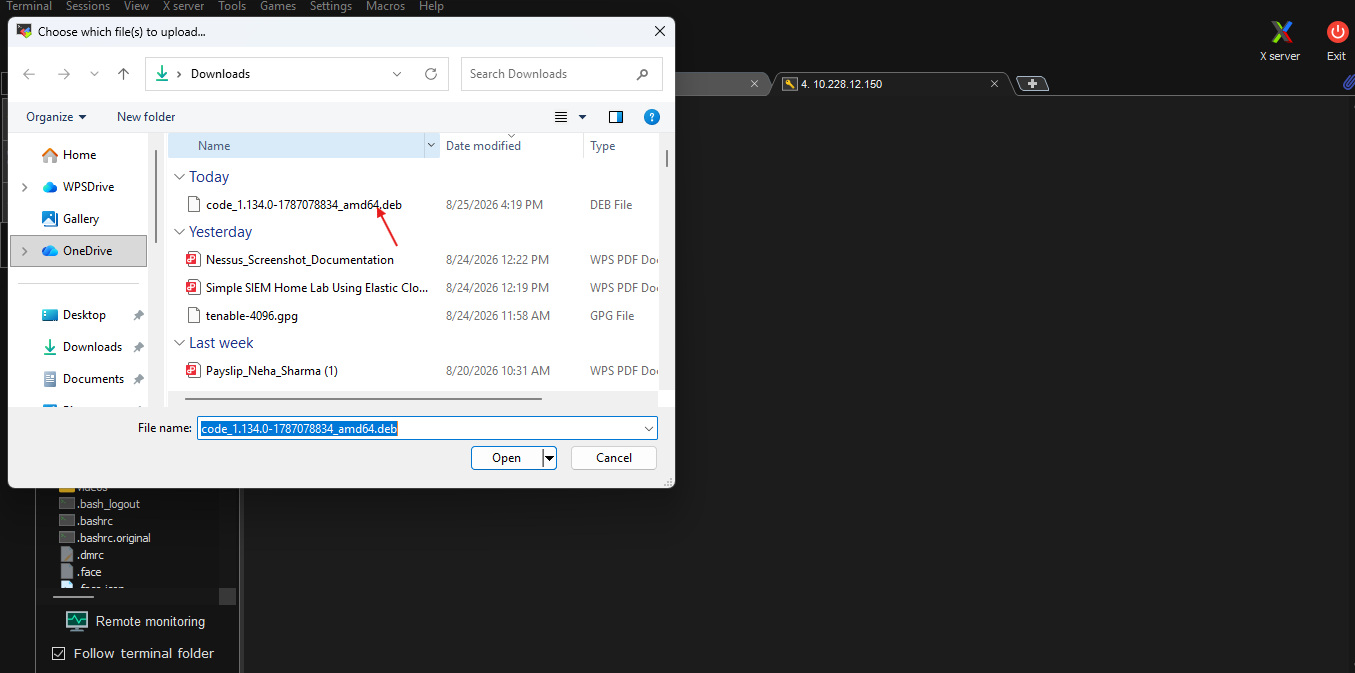
Task: Select Nessus_Screenshot_Documentation PDF
Action: (x=300, y=260)
